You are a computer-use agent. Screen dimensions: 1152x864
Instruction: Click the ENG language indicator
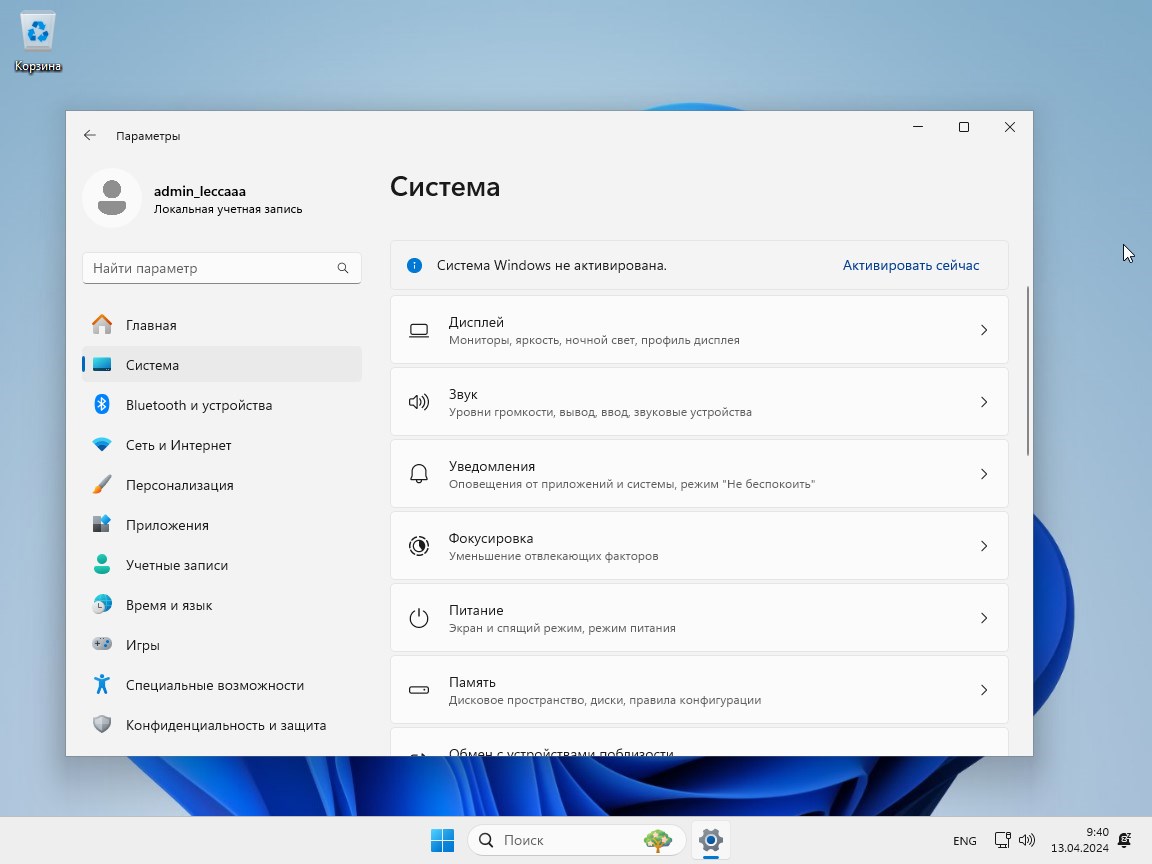click(x=965, y=840)
